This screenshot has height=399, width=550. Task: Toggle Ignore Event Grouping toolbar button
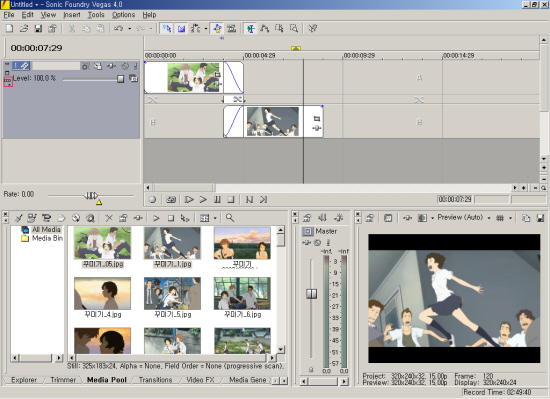231,28
